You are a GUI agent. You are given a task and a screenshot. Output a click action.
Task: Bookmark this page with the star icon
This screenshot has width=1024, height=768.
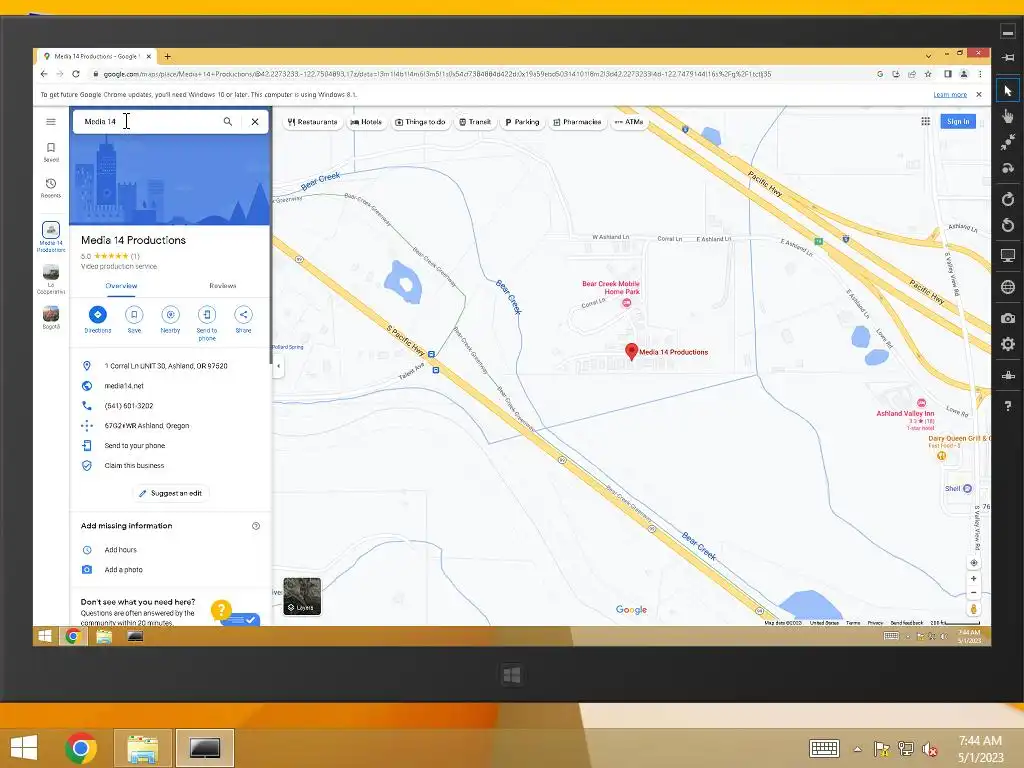928,74
